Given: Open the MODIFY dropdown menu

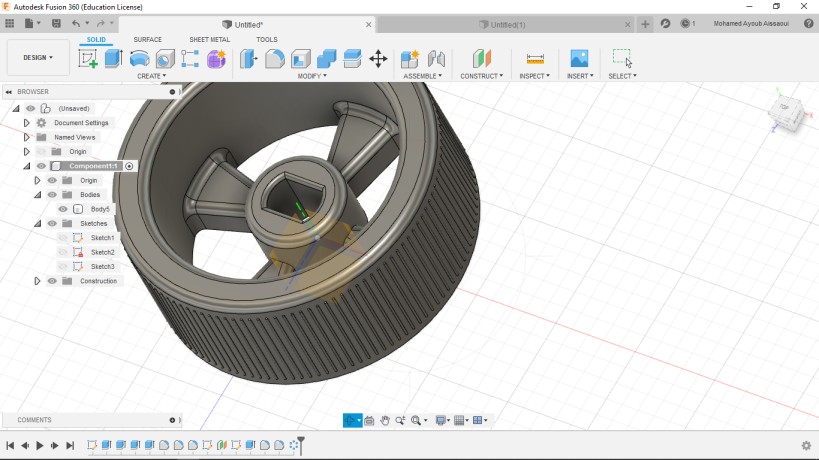Looking at the screenshot, I should pyautogui.click(x=312, y=76).
